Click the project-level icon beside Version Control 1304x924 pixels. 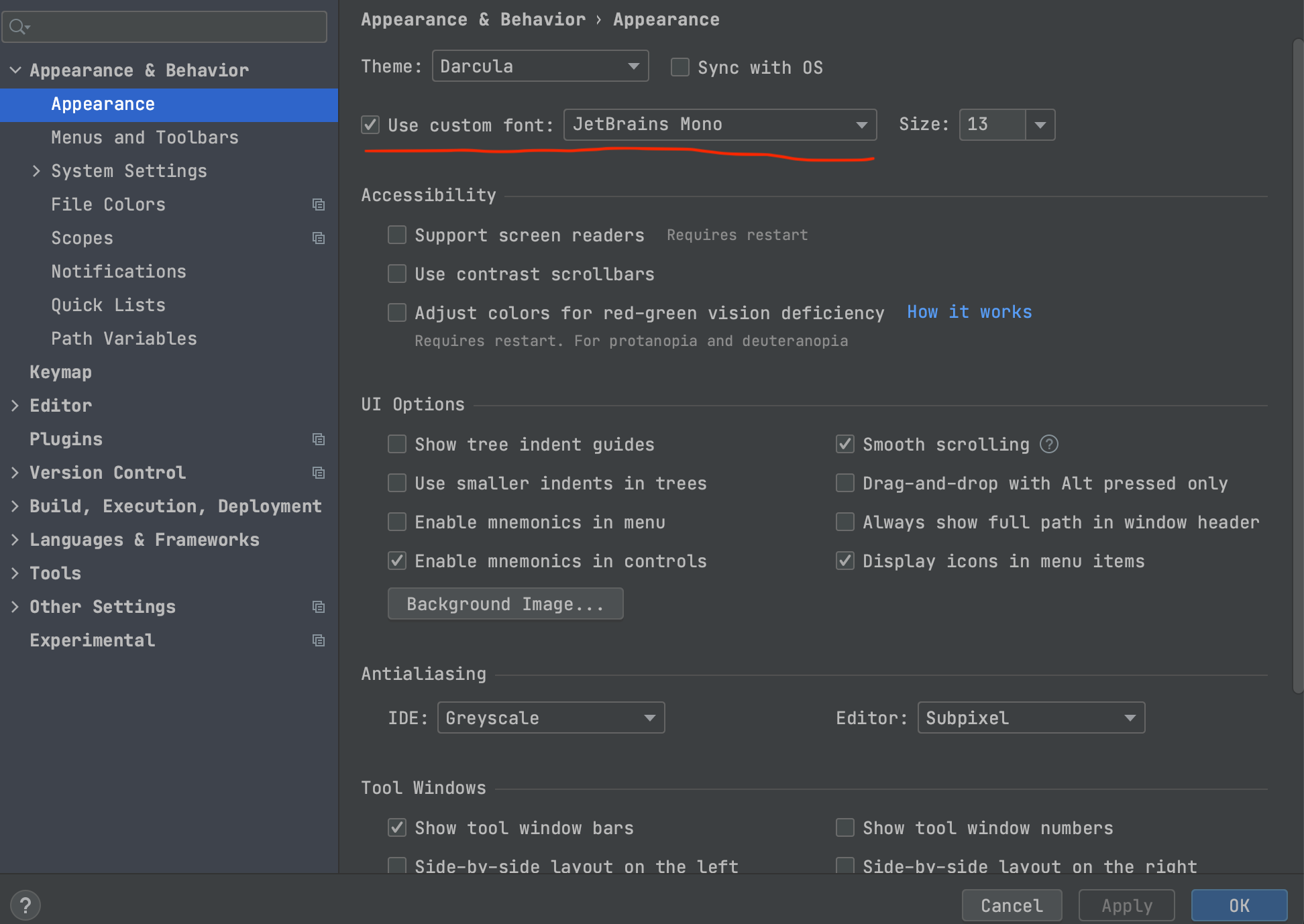[319, 473]
